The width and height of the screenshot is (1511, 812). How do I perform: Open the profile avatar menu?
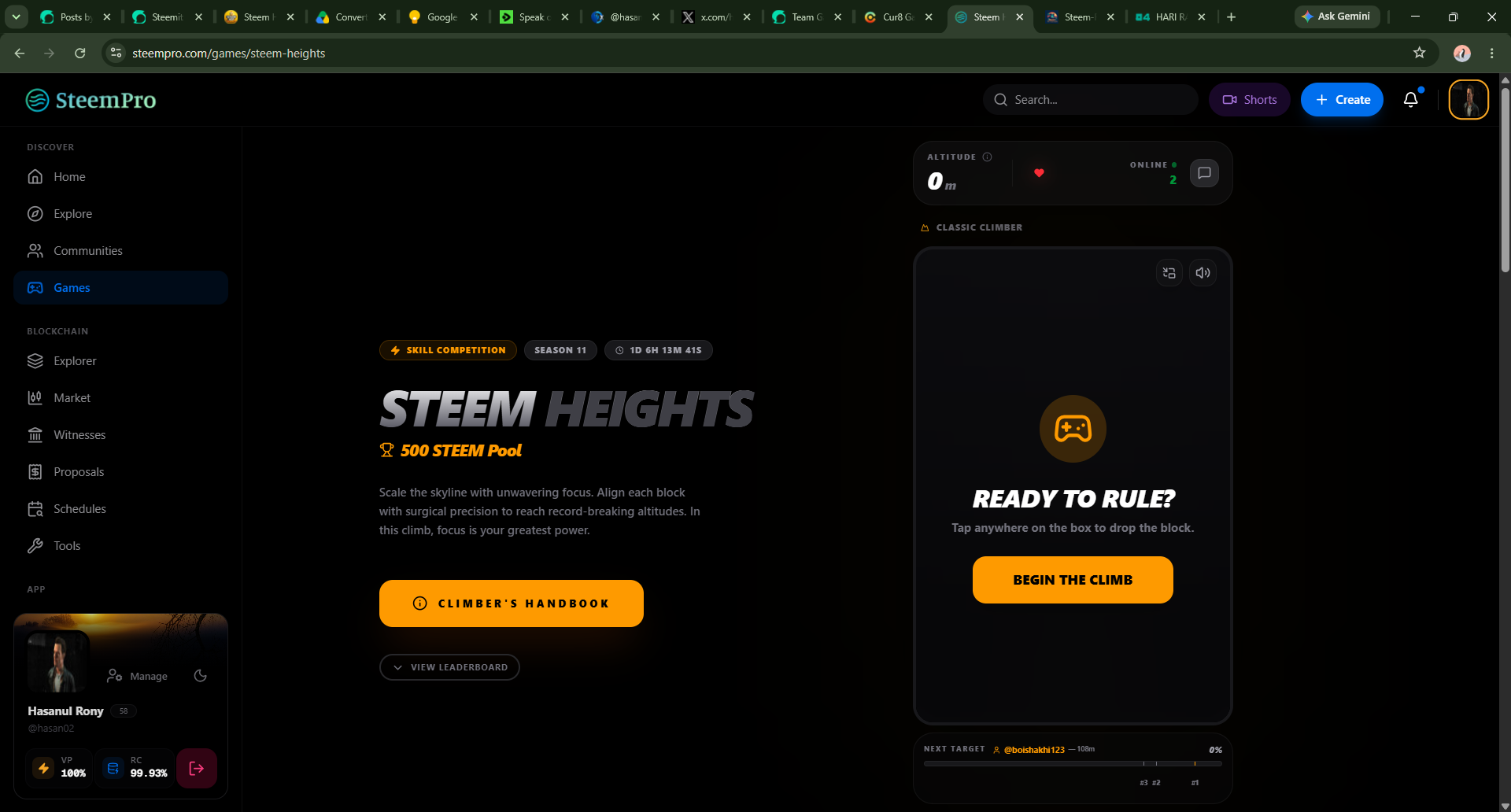[1469, 100]
